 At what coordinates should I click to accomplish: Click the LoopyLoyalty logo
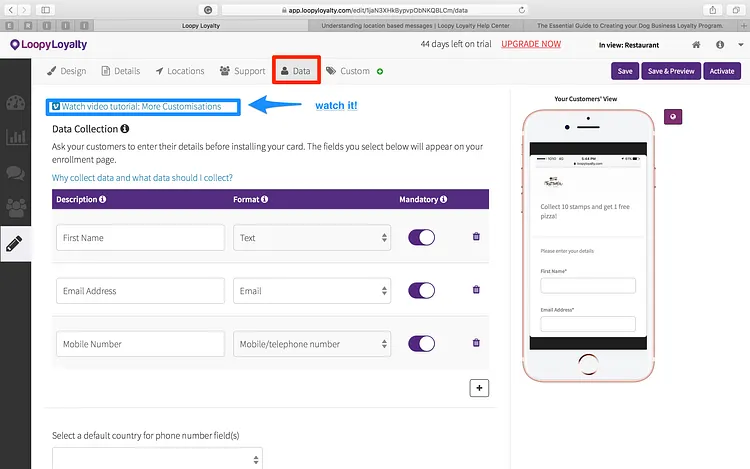[x=49, y=44]
